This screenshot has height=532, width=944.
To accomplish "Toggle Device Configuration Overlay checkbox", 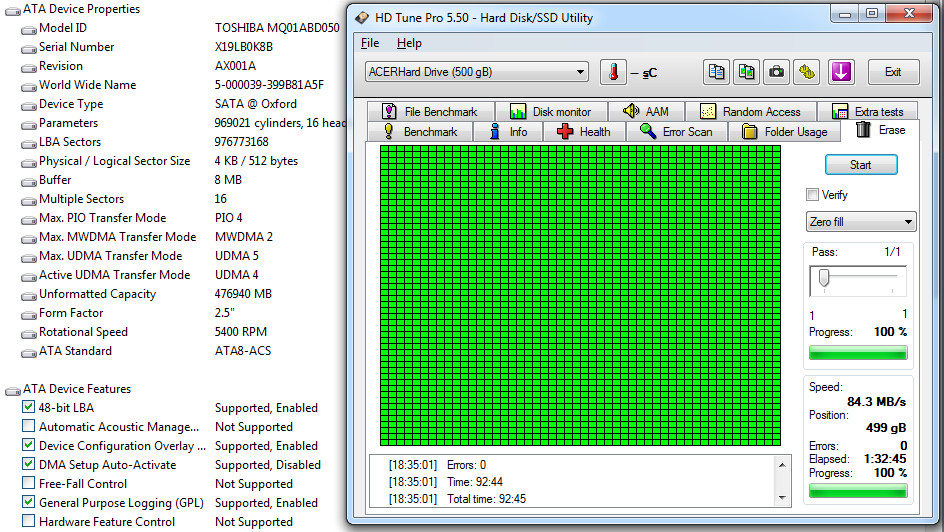I will [x=28, y=445].
